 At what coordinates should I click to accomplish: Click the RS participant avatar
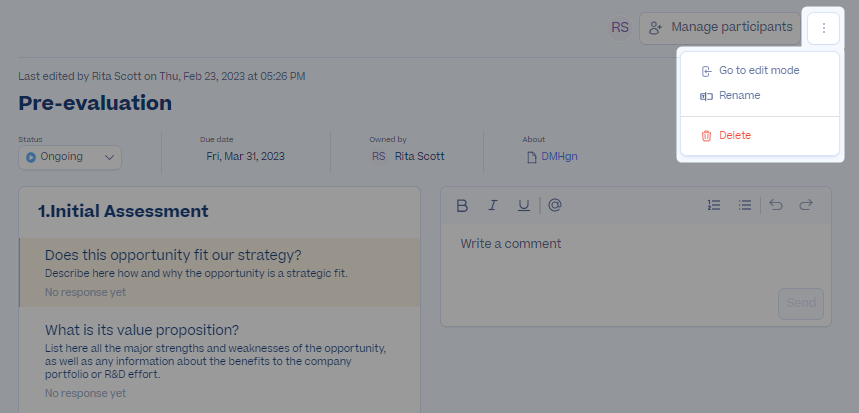coord(620,27)
